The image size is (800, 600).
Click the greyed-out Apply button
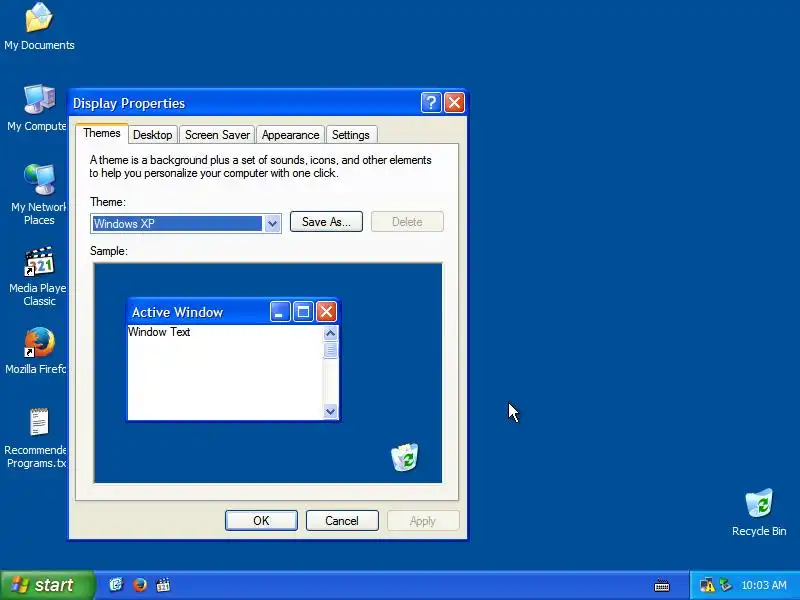(x=423, y=520)
